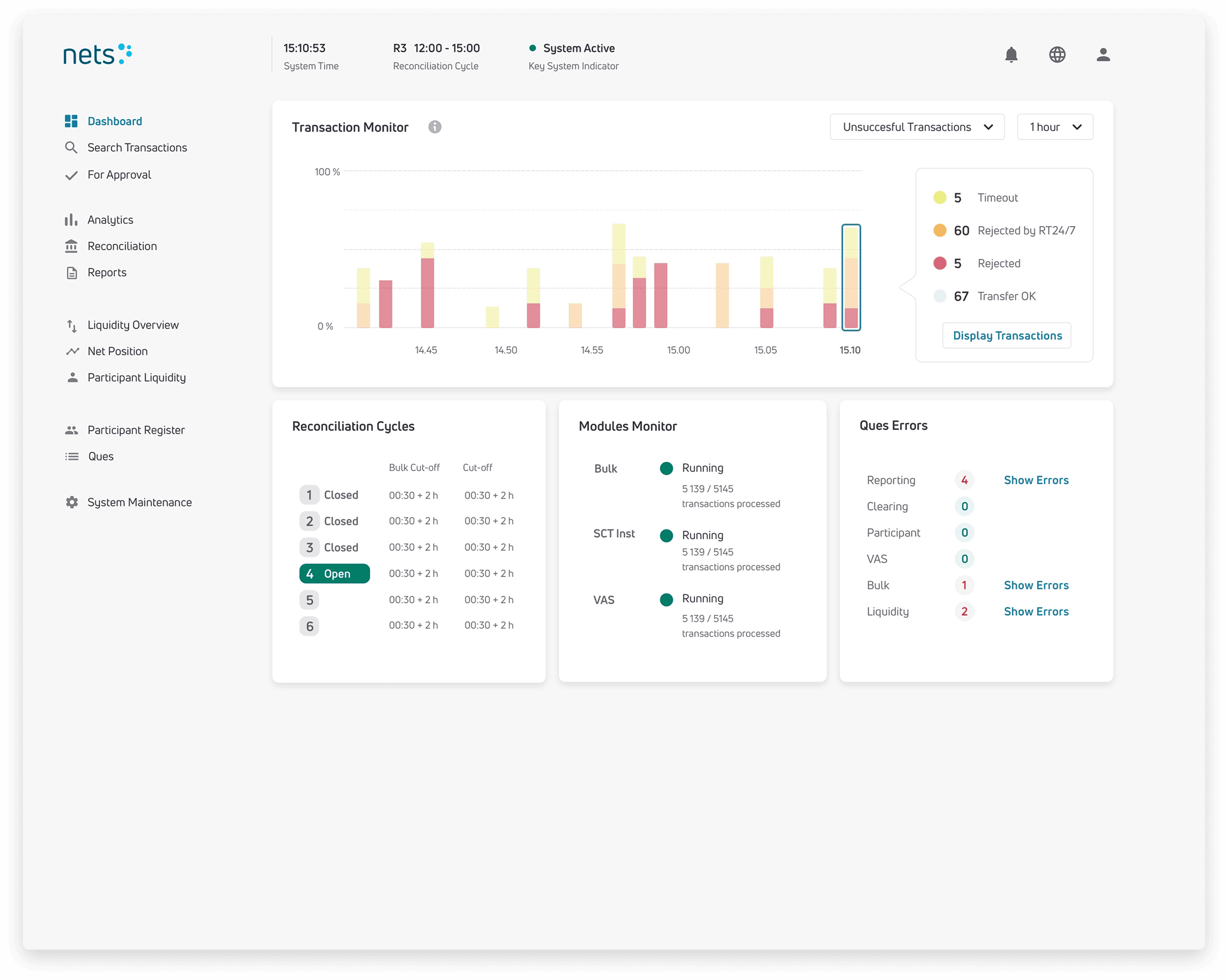Click the Liquidity Overview arrows icon
Viewport: 1228px width, 980px height.
[71, 325]
